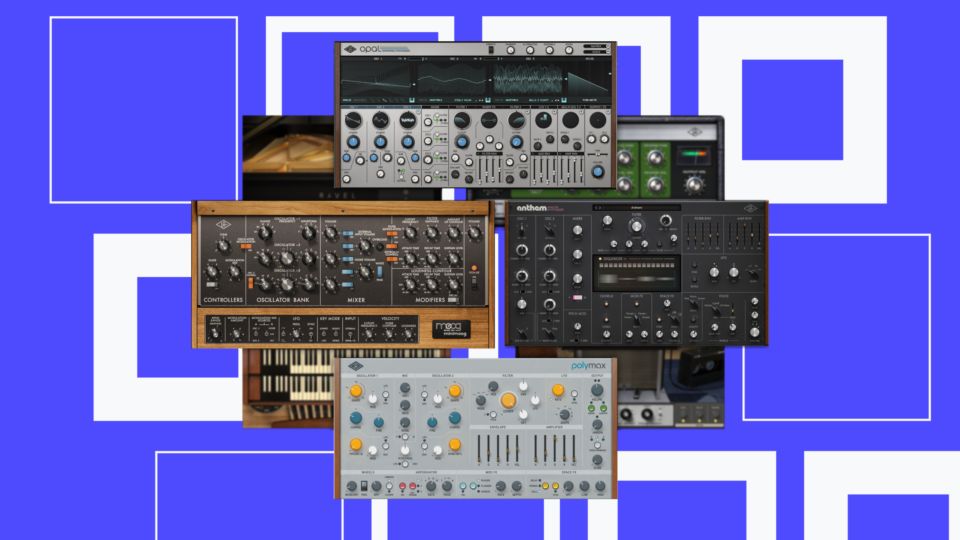Toggle the left red arpeggiator button in Polymax

402,486
